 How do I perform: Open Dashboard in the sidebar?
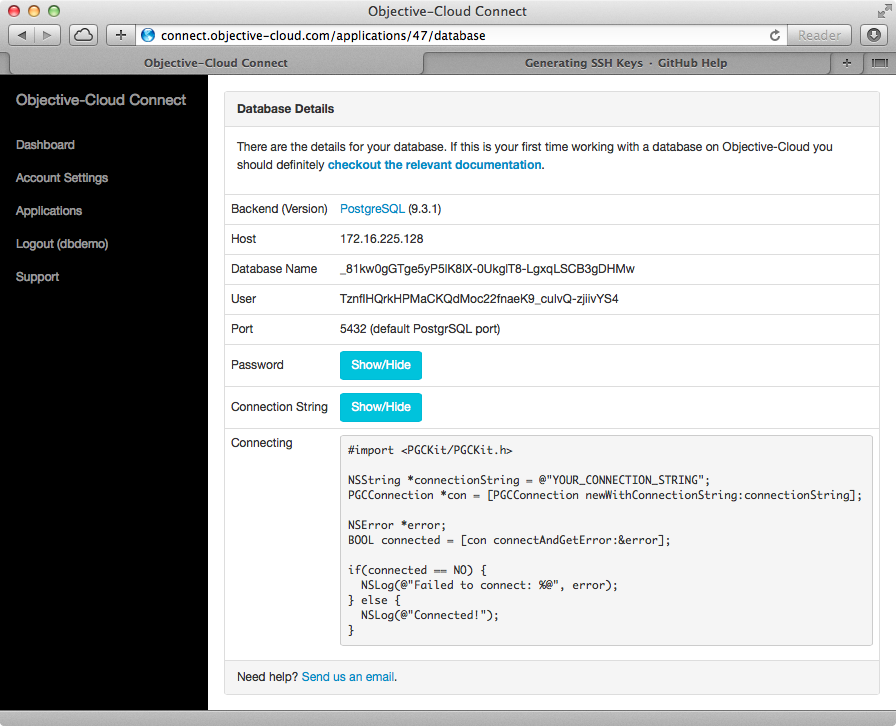pos(45,145)
